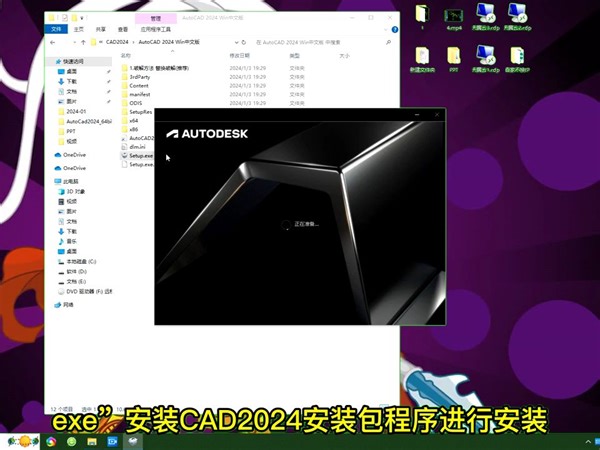
Task: Select the dlm.ini file icon
Action: pyautogui.click(x=124, y=147)
